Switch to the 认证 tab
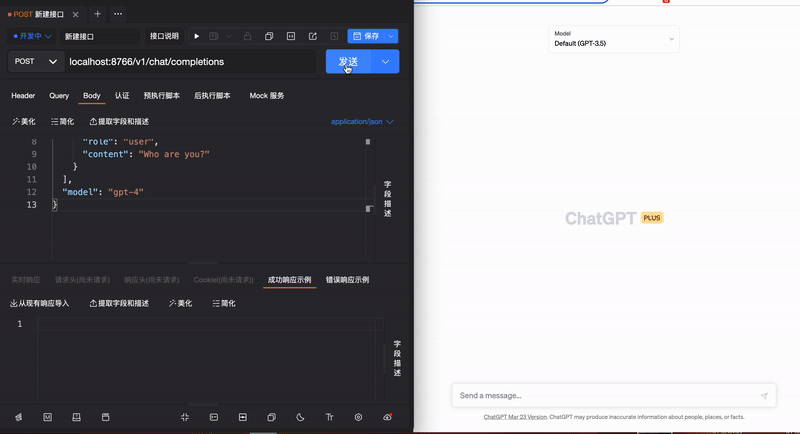The width and height of the screenshot is (800, 434). (x=122, y=95)
